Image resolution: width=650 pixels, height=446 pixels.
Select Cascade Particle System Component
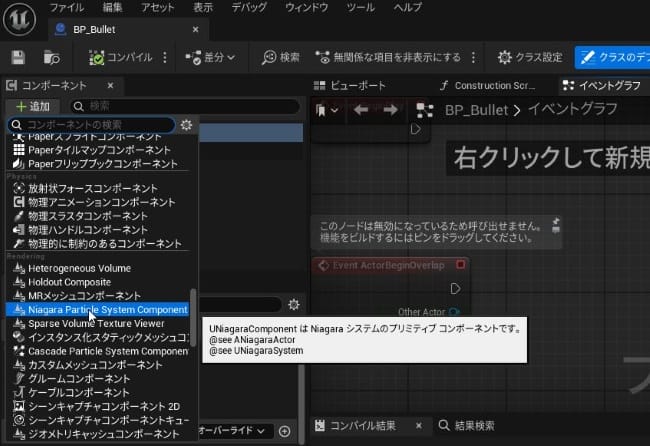pyautogui.click(x=98, y=351)
